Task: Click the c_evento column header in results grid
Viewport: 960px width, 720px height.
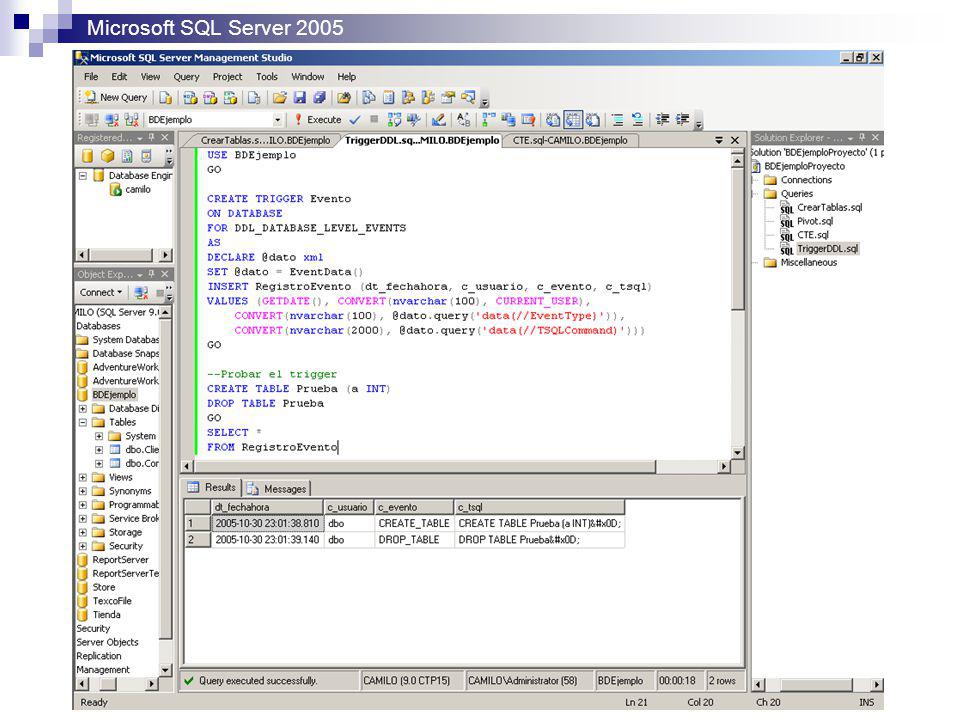Action: point(414,508)
